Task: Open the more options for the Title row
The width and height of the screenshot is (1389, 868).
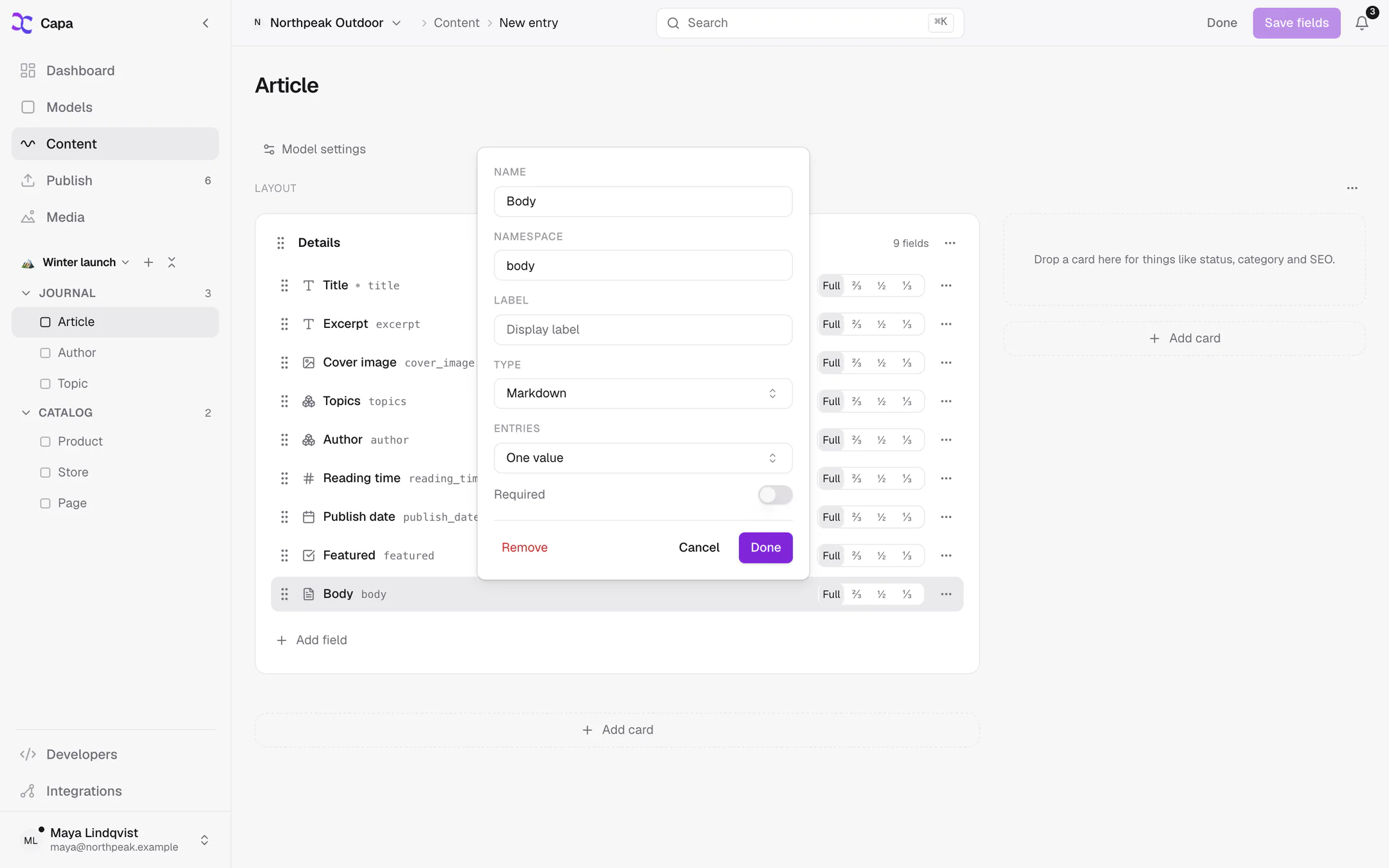Action: pyautogui.click(x=946, y=285)
